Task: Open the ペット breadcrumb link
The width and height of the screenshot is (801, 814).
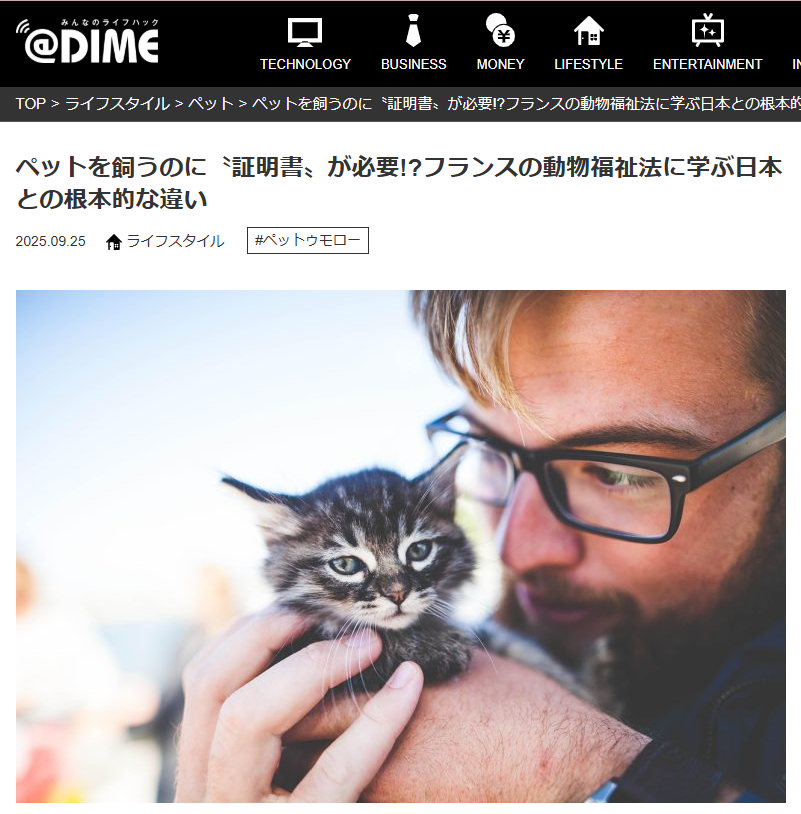Action: [211, 104]
